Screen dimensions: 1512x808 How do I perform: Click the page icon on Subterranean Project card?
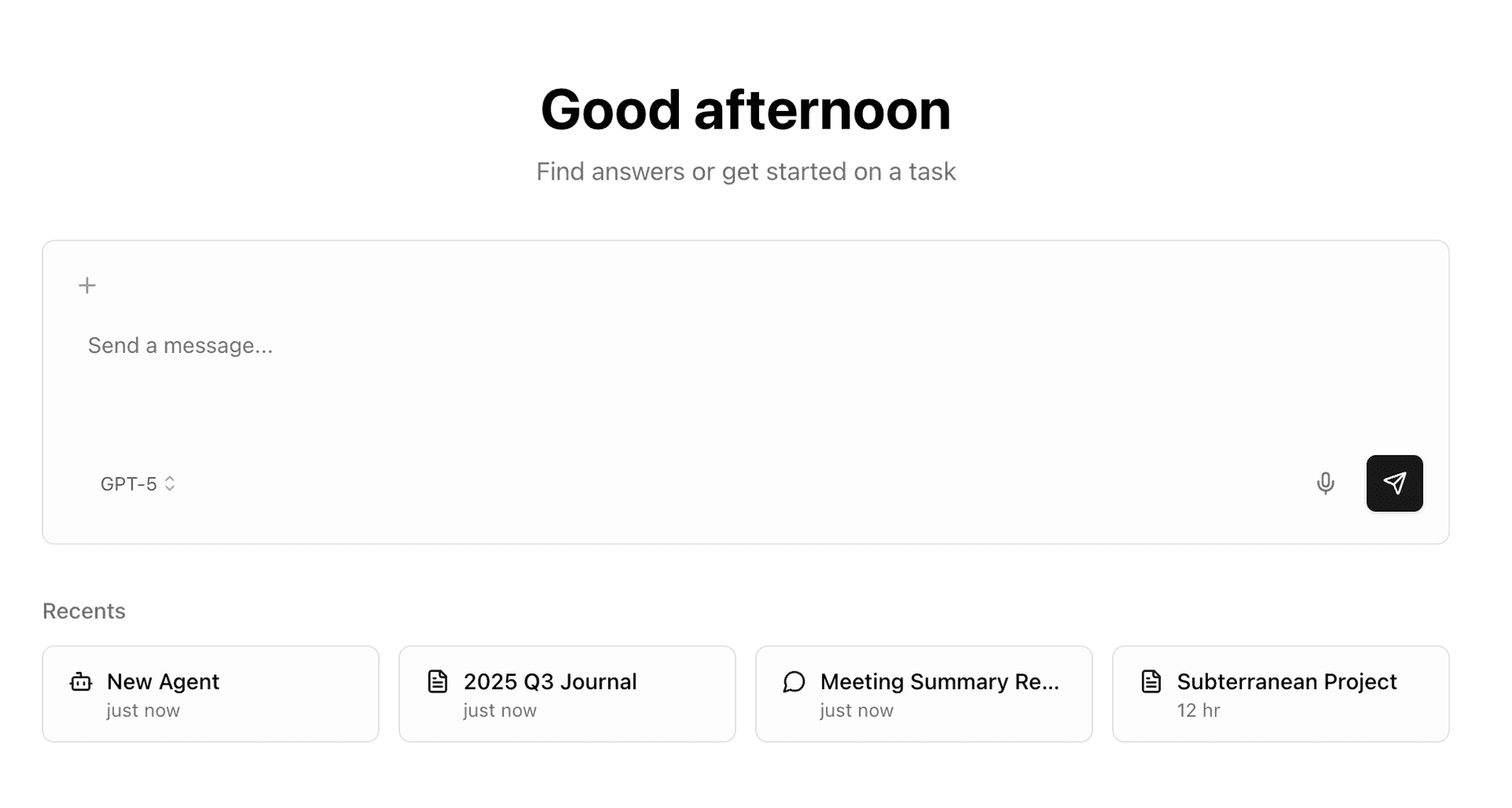coord(1151,681)
